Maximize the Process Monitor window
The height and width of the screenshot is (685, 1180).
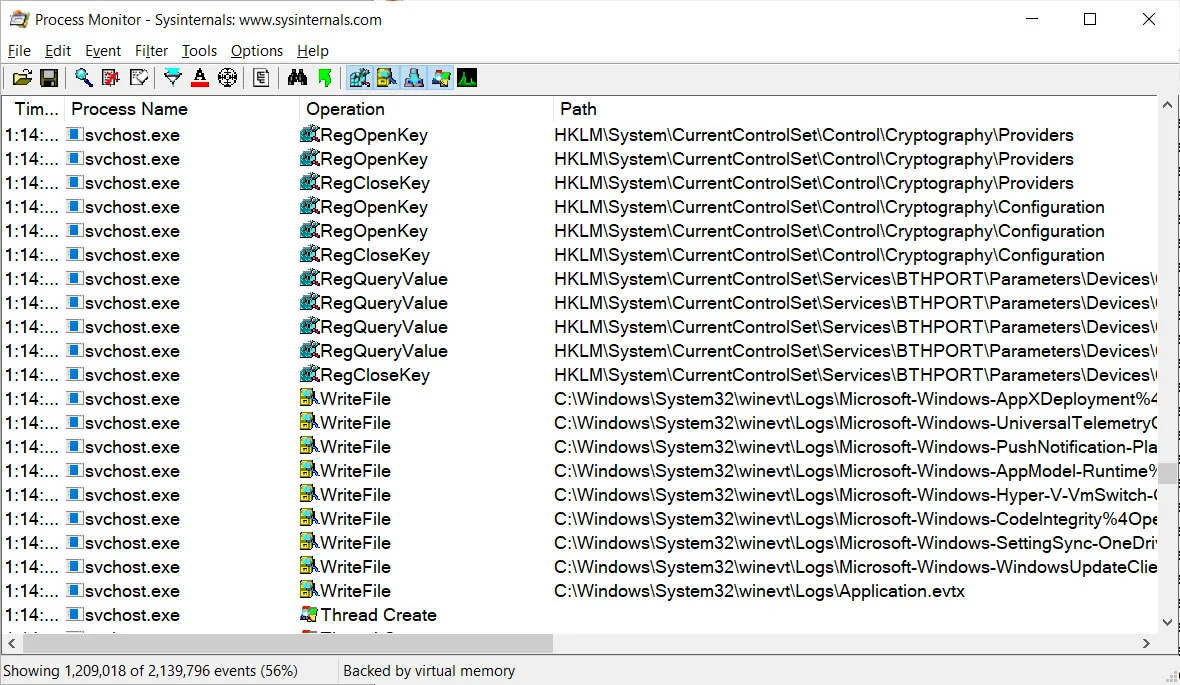click(x=1090, y=19)
